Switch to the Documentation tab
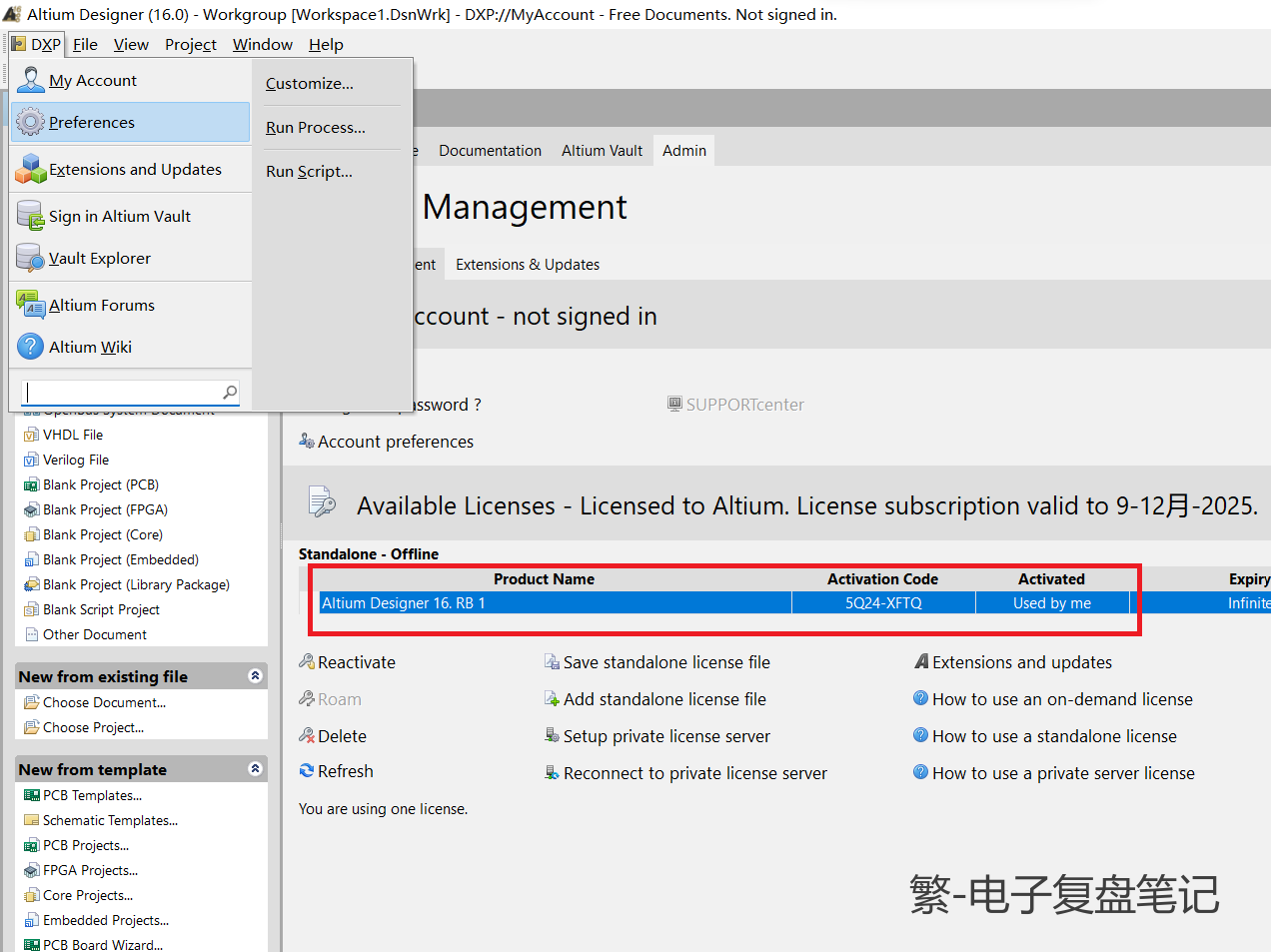 [490, 151]
